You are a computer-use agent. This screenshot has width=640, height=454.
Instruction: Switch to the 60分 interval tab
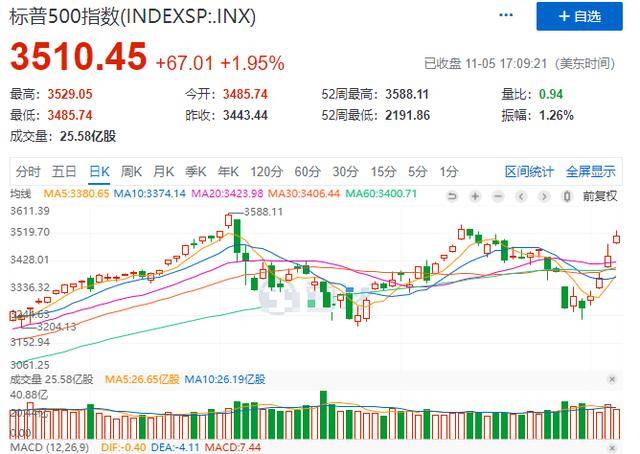coord(307,171)
